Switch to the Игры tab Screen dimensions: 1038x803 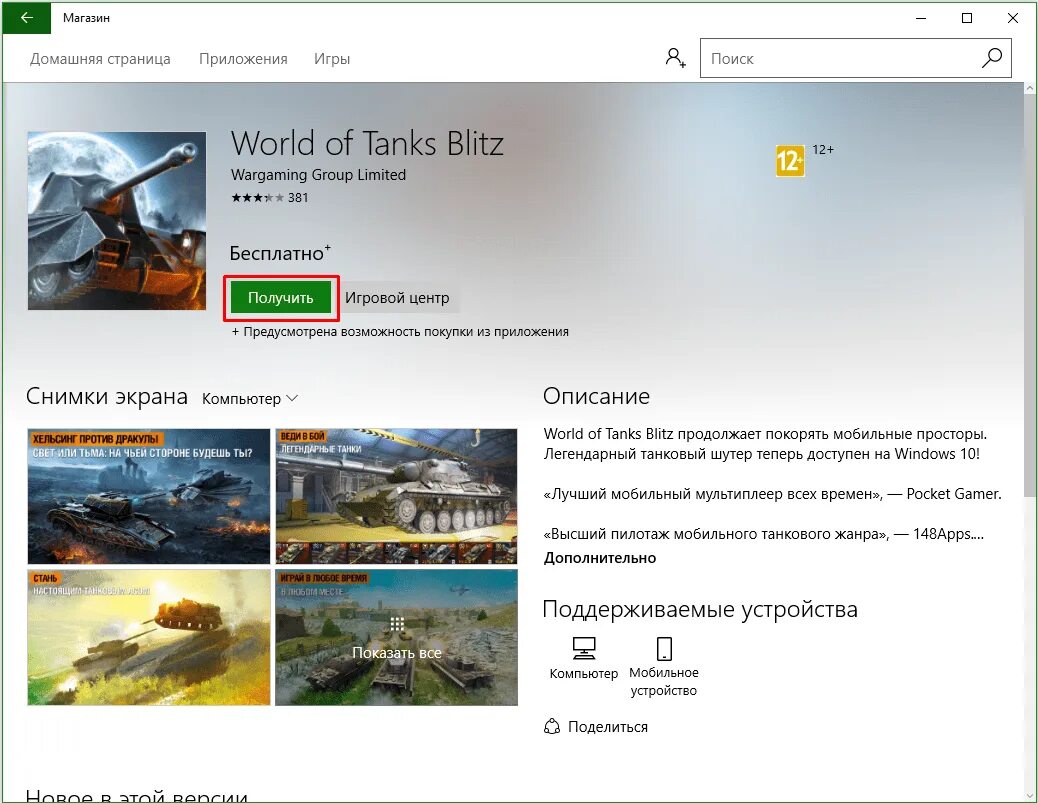(x=332, y=59)
